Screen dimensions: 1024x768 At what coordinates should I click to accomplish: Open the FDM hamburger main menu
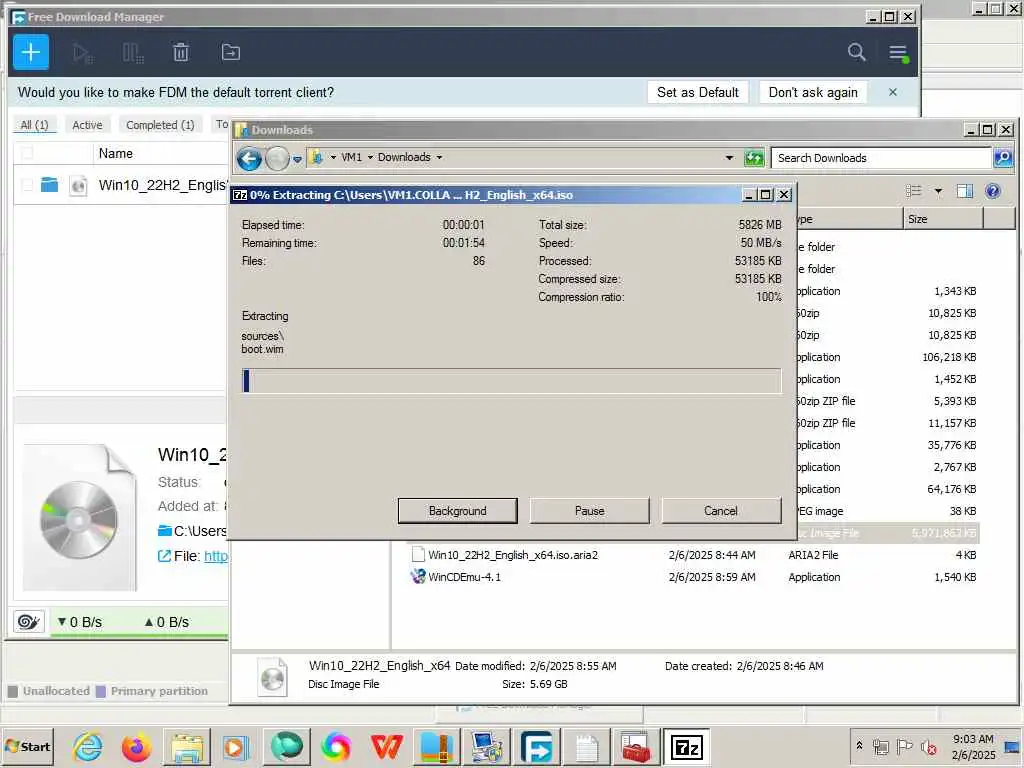899,52
